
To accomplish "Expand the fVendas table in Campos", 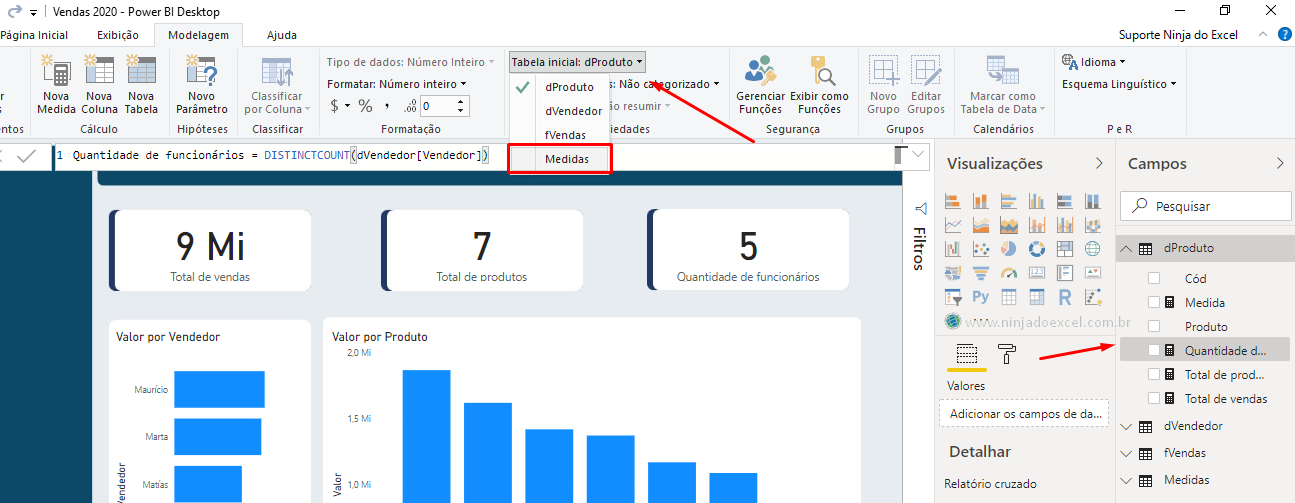I will [1127, 453].
